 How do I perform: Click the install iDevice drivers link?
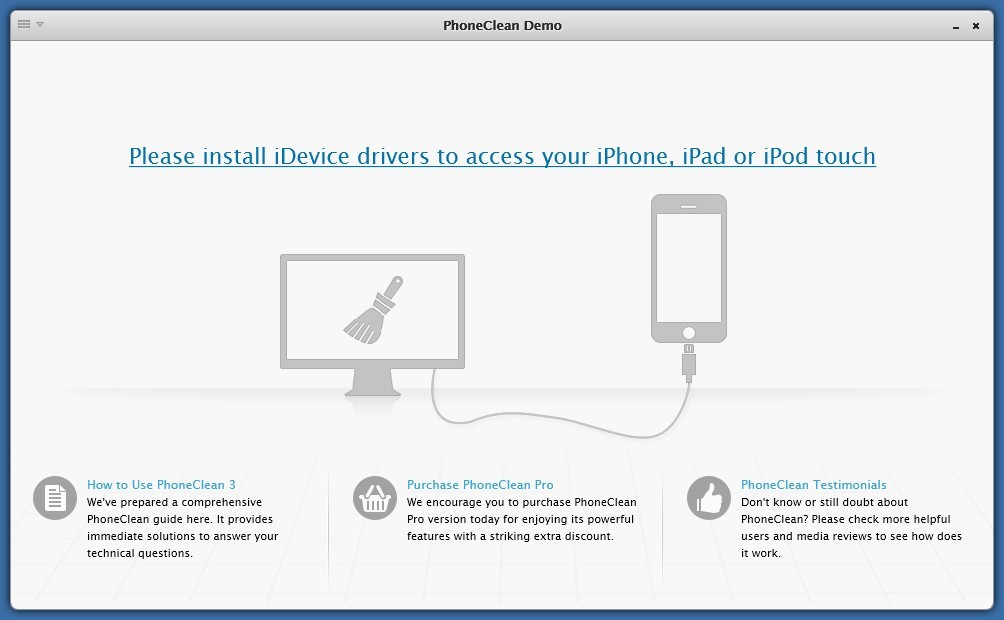(502, 156)
